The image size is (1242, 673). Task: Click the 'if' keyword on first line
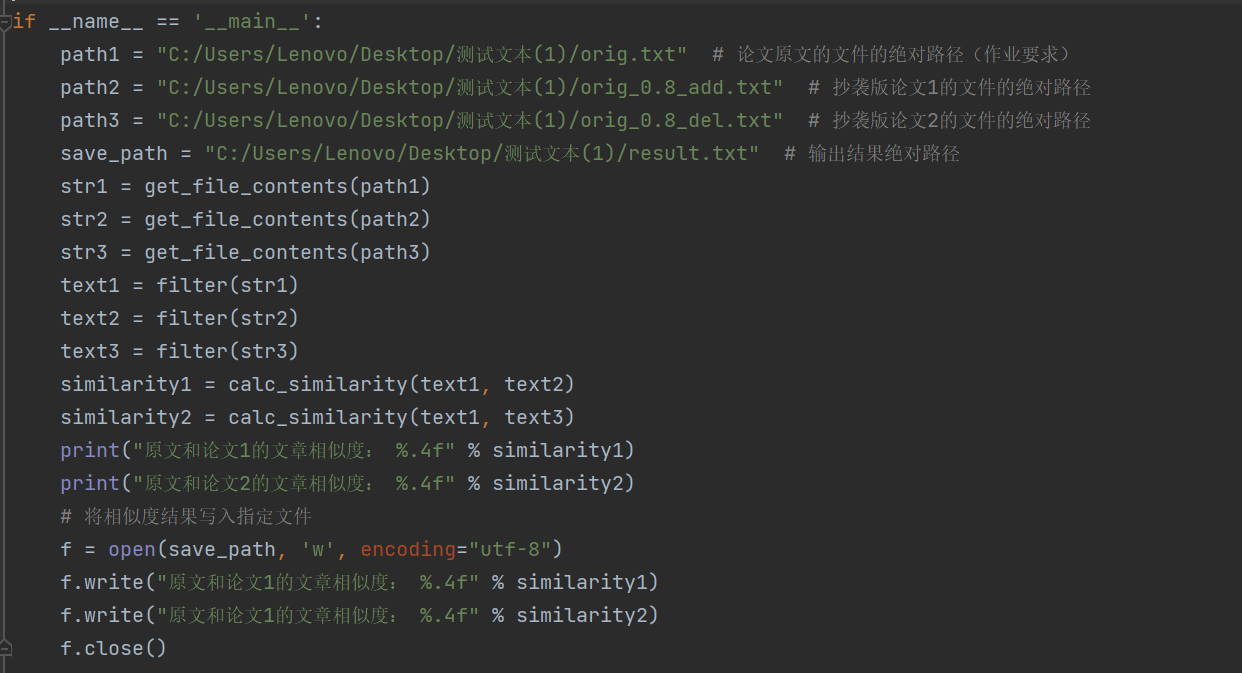click(x=24, y=21)
